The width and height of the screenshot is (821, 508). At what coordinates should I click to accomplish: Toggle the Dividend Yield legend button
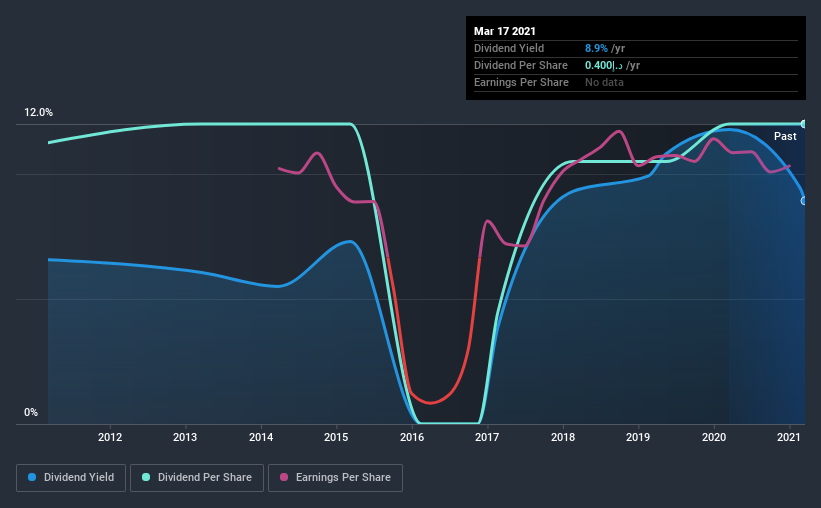coord(71,478)
